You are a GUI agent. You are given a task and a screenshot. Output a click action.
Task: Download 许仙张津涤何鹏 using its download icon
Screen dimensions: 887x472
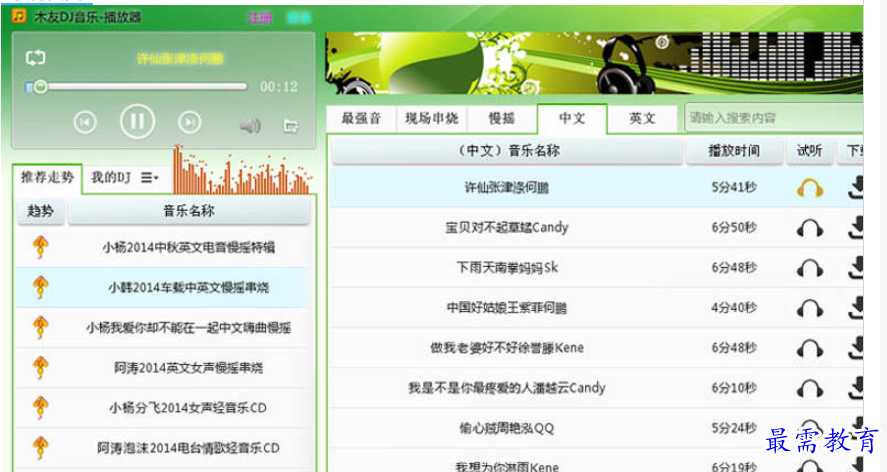tap(856, 188)
